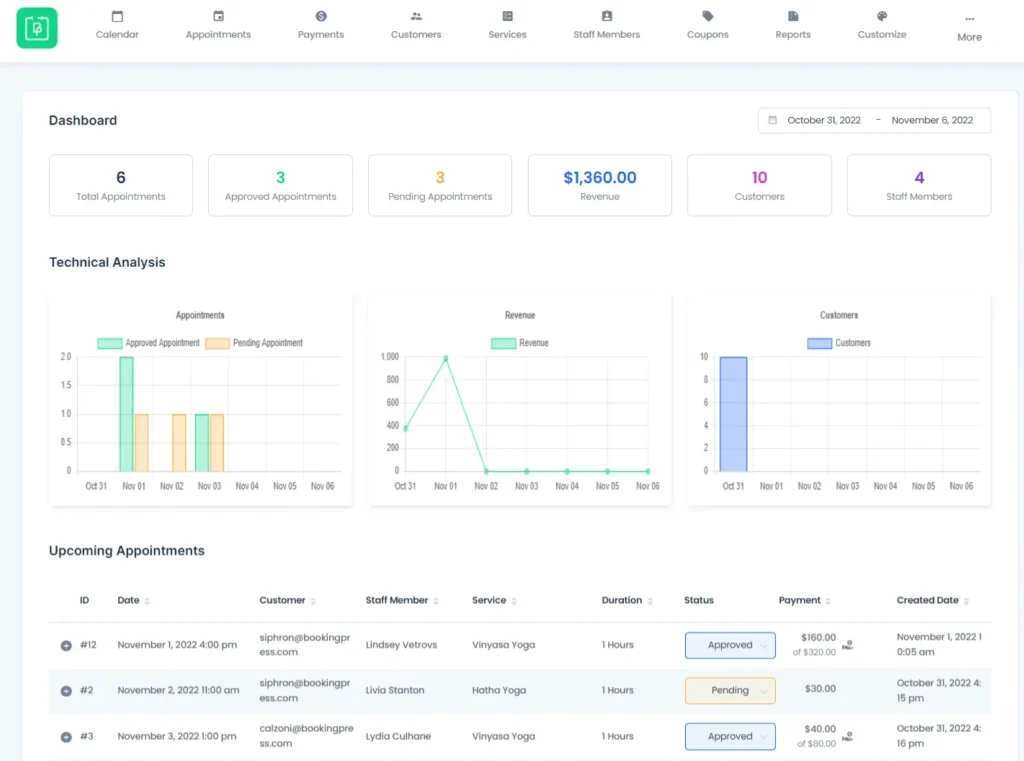Open Pending status dropdown for appointment #2

click(730, 690)
